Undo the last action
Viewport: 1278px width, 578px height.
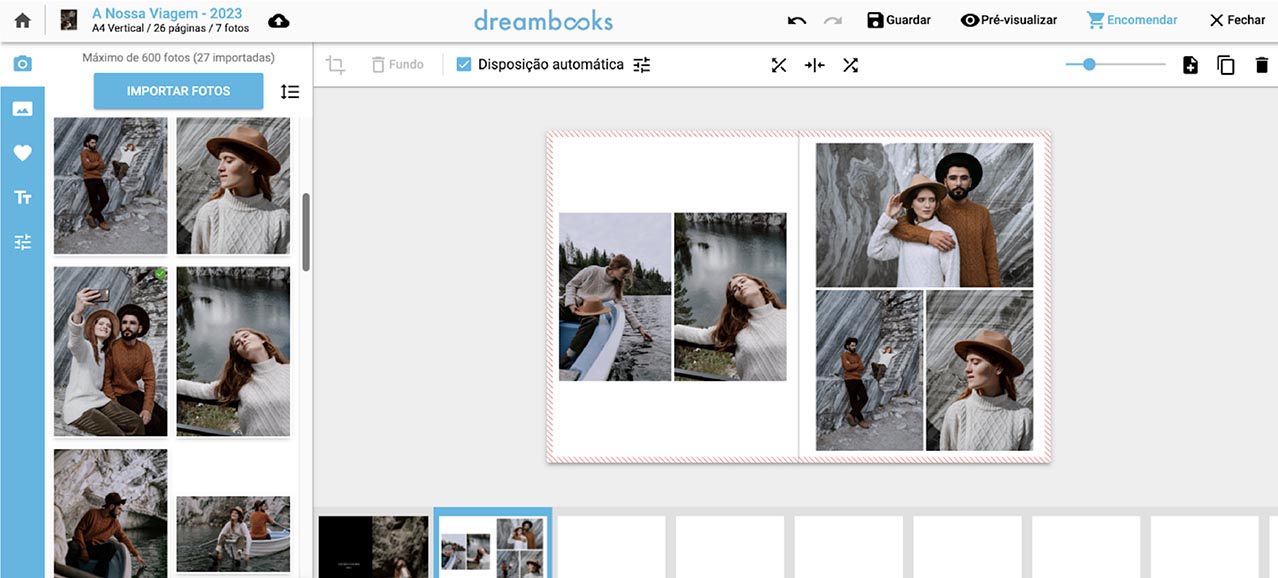tap(797, 20)
